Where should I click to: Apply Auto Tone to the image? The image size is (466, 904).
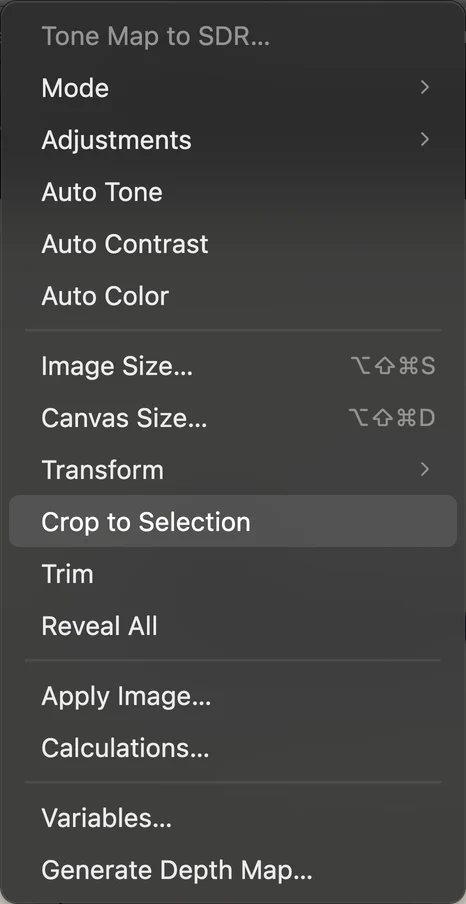(233, 192)
